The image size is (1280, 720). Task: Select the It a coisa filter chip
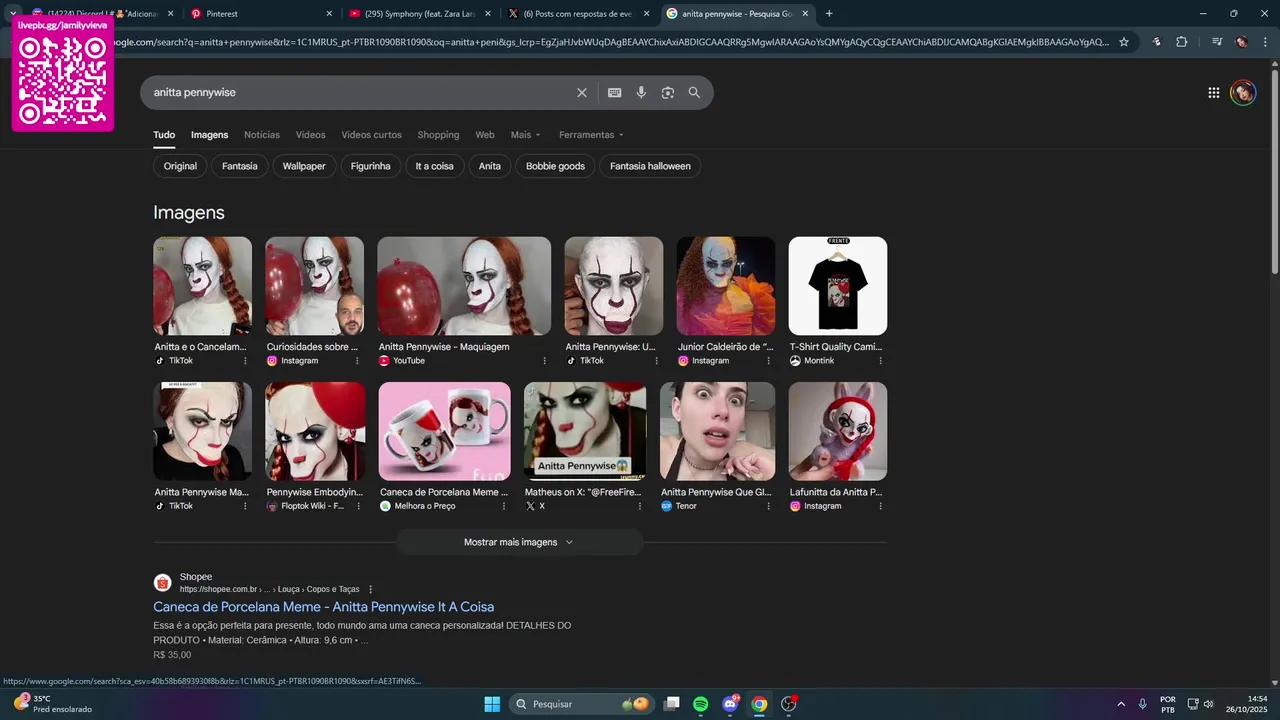pos(435,166)
